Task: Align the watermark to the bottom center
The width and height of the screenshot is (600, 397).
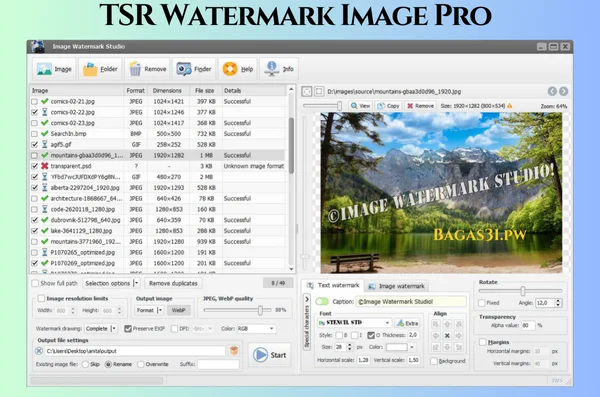Action: (x=447, y=347)
